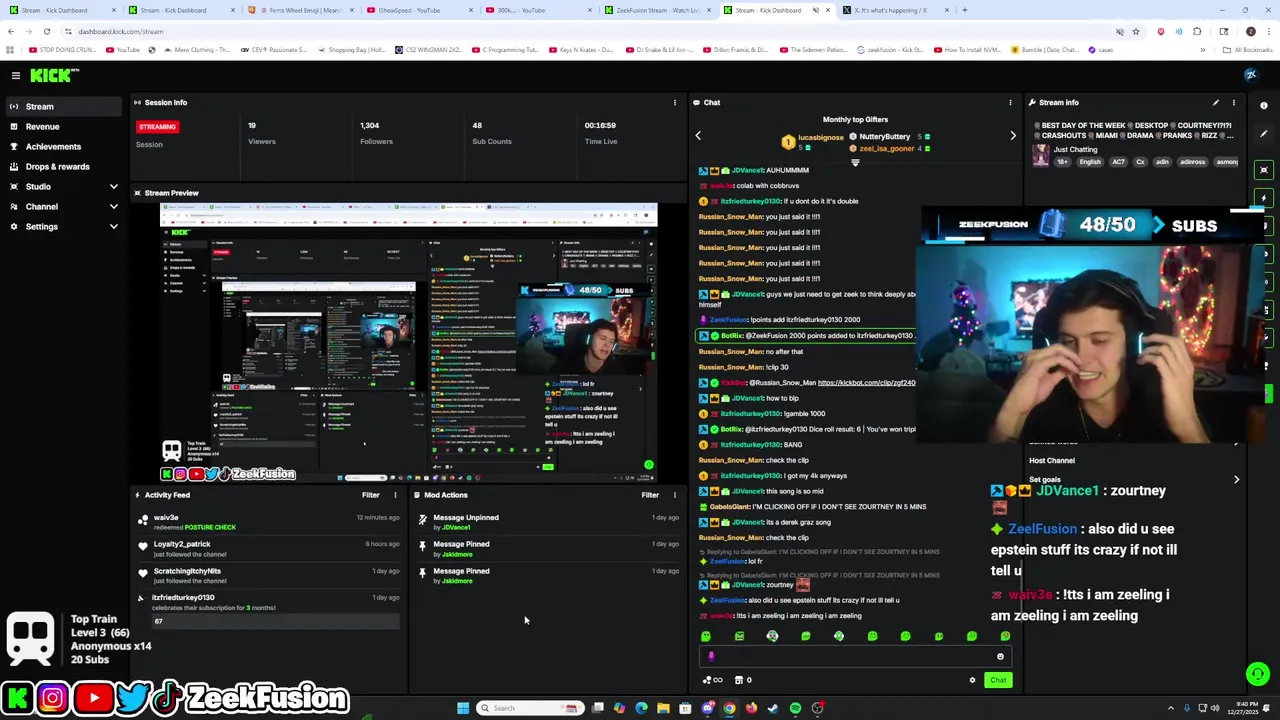Open Mod Actions three-dot menu
Viewport: 1280px width, 720px height.
click(674, 495)
